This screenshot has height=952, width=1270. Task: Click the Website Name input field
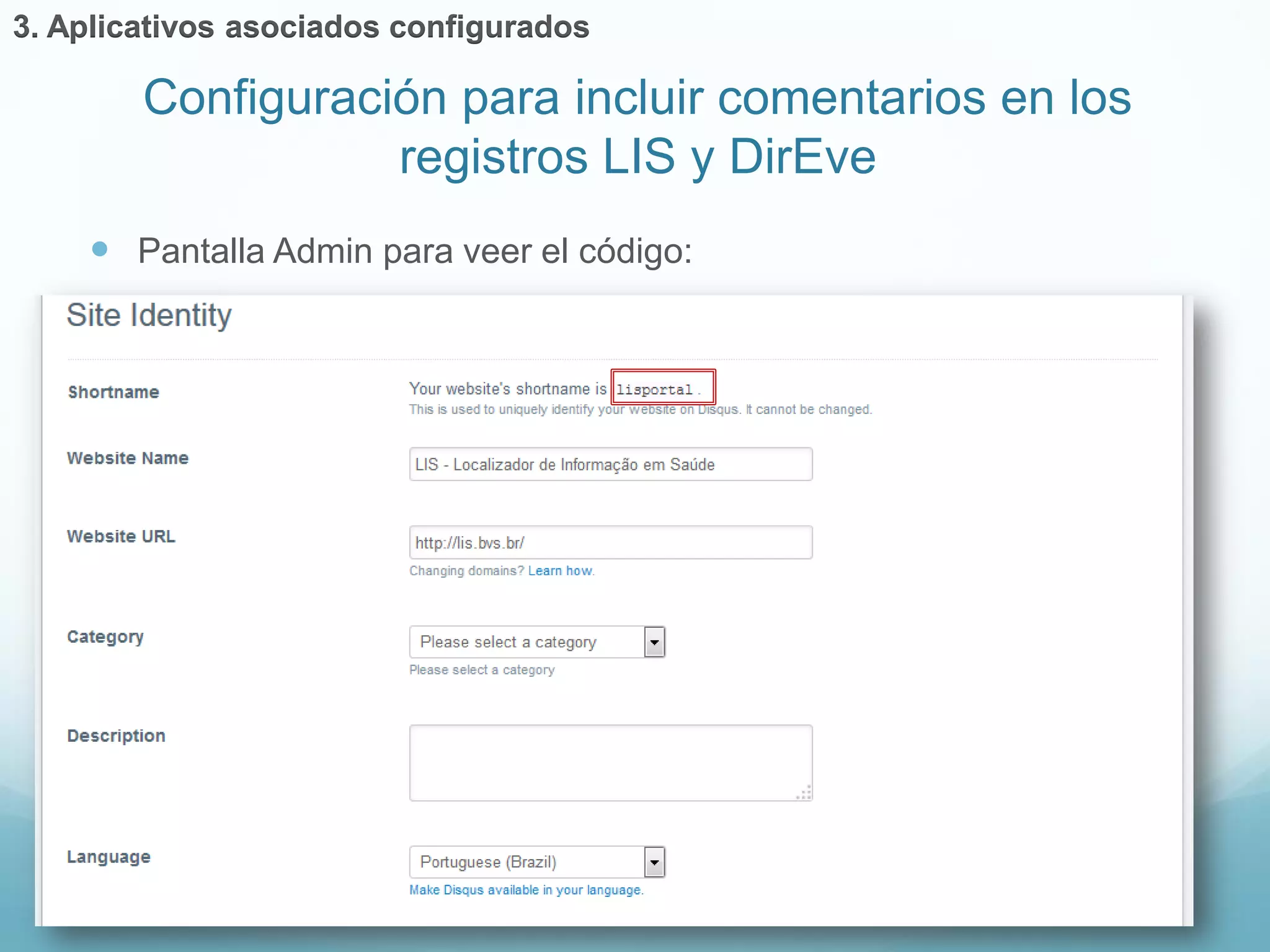(x=611, y=464)
